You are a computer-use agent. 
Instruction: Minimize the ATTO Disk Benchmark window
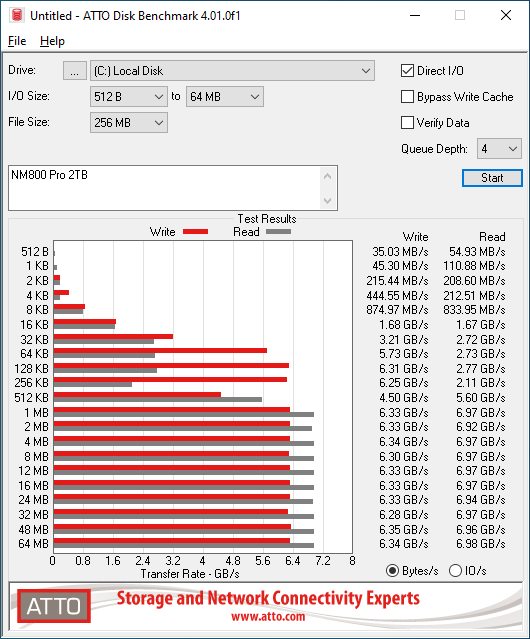click(x=415, y=15)
